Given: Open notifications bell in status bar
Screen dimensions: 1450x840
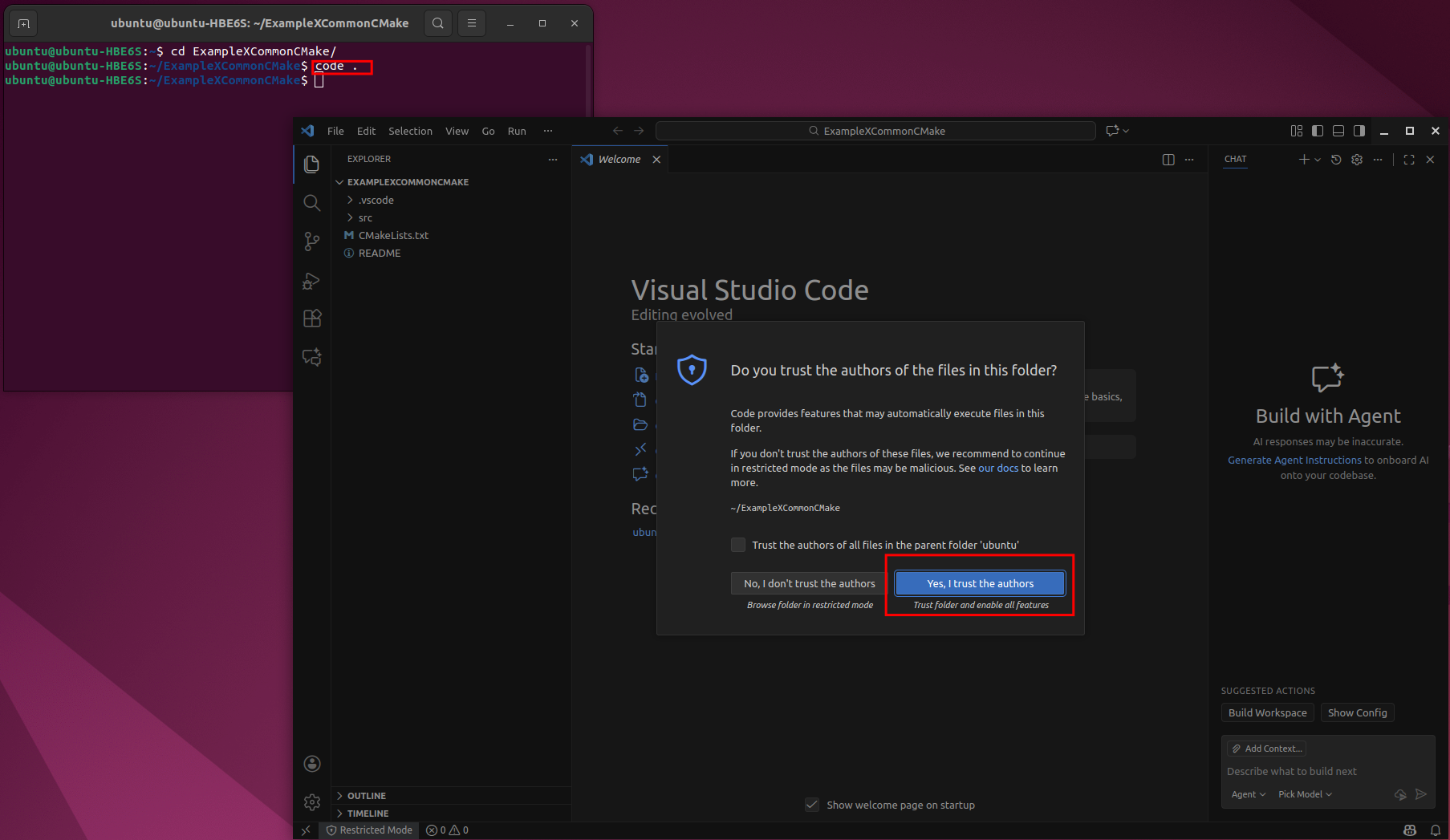Looking at the screenshot, I should [1436, 830].
